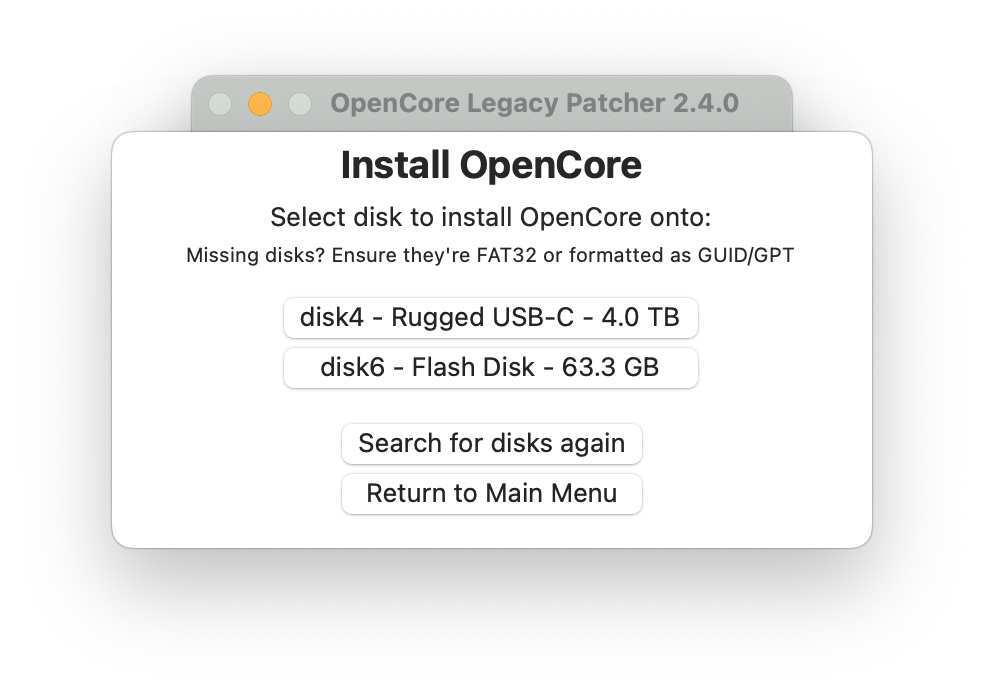Choose disk6 Flash Disk 63.3 GB

point(490,368)
